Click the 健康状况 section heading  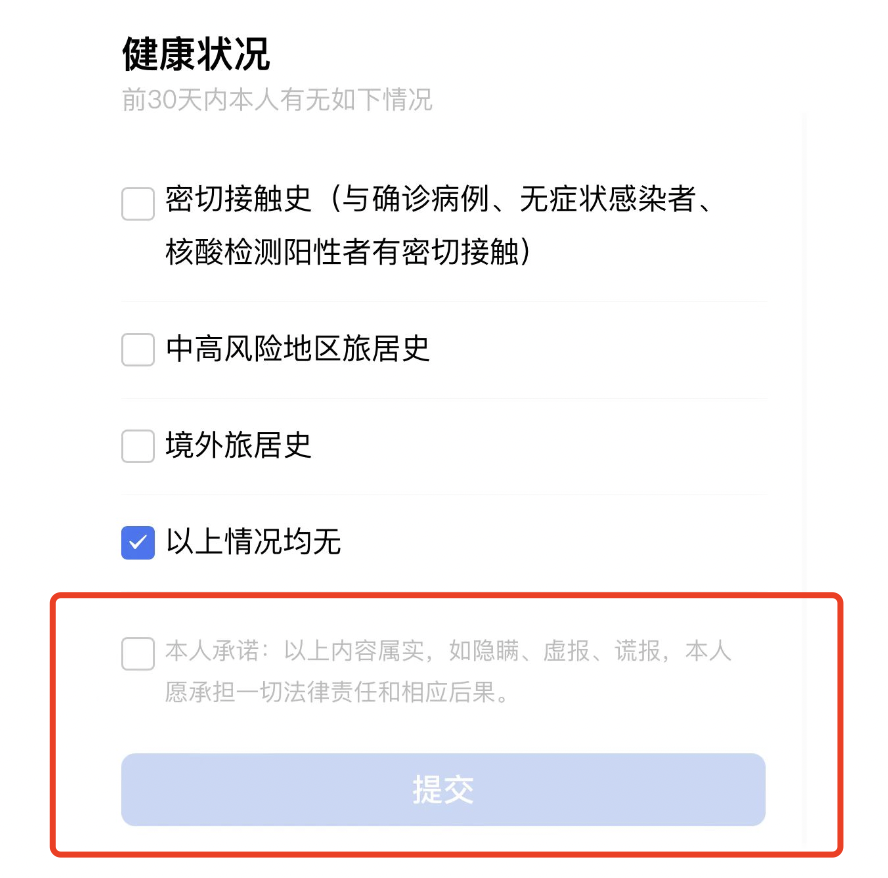[196, 54]
